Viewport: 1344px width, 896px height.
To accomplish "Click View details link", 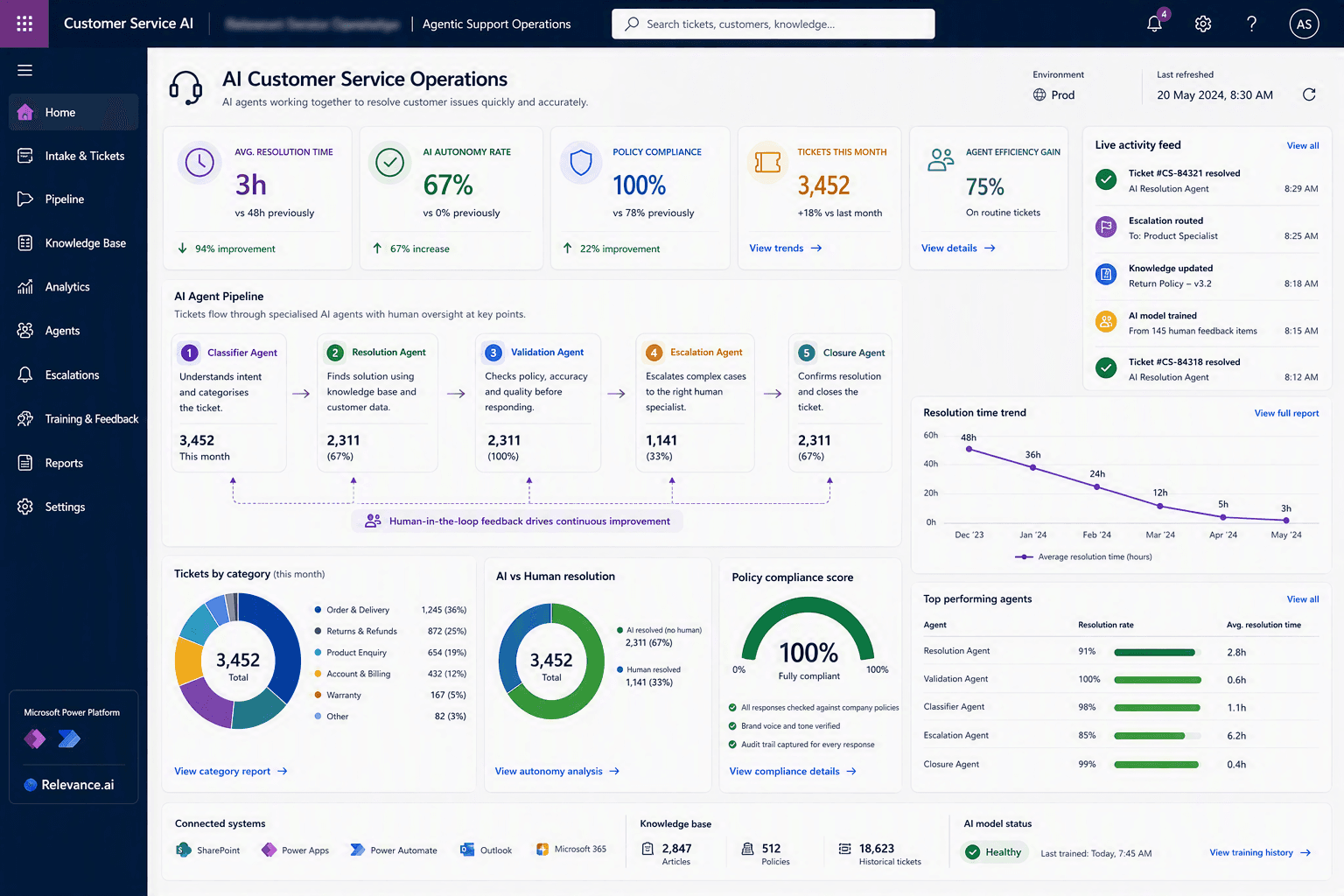I will click(x=958, y=248).
